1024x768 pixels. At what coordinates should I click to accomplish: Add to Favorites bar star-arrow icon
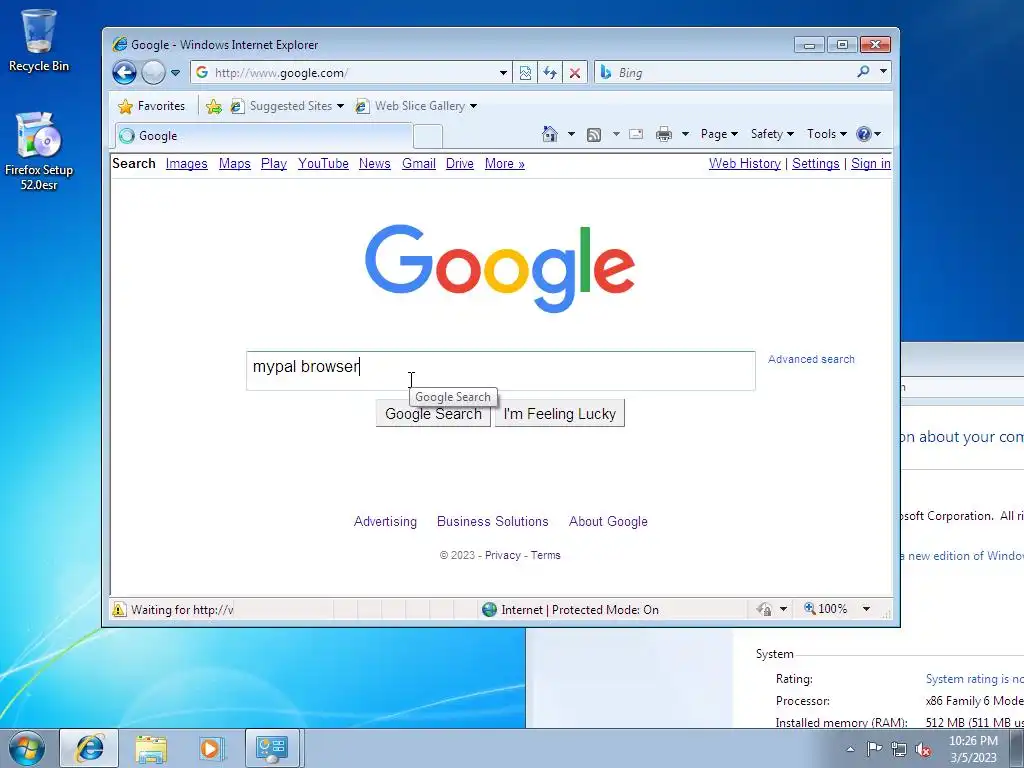click(214, 106)
